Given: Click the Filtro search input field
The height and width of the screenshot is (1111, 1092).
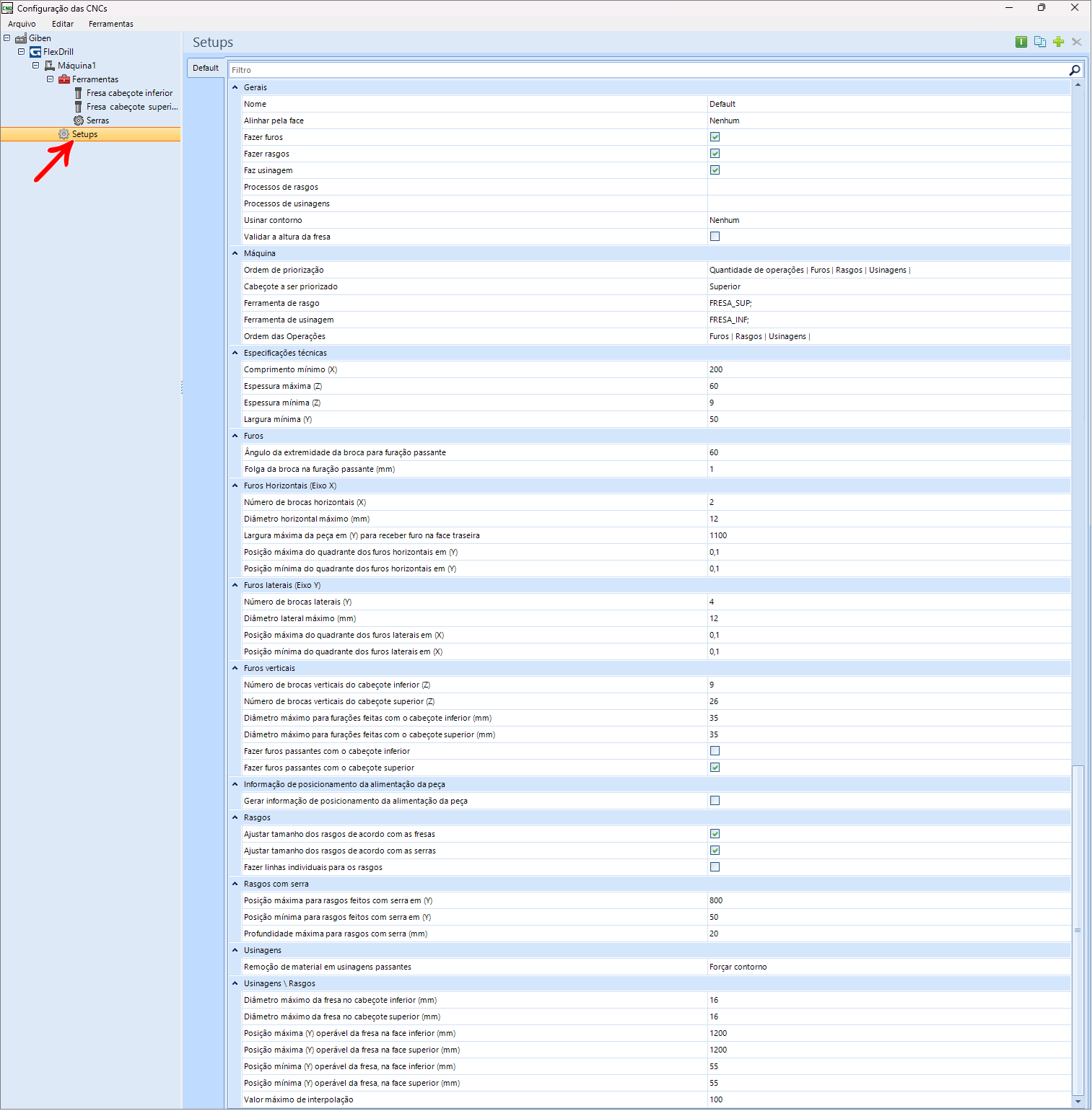Looking at the screenshot, I should coord(646,70).
